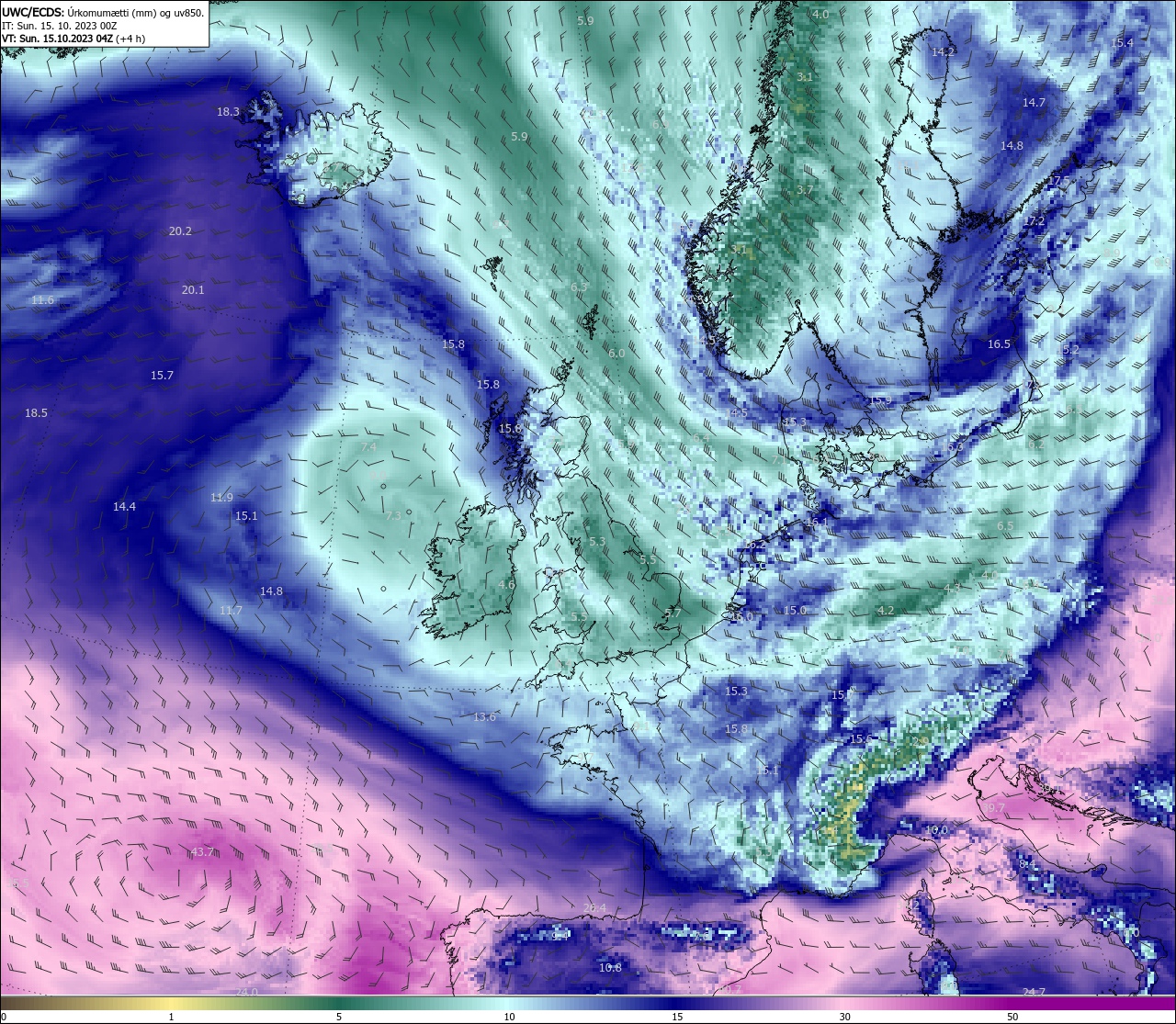Click the 6.0 value label
This screenshot has height=1024, width=1176.
tap(616, 354)
